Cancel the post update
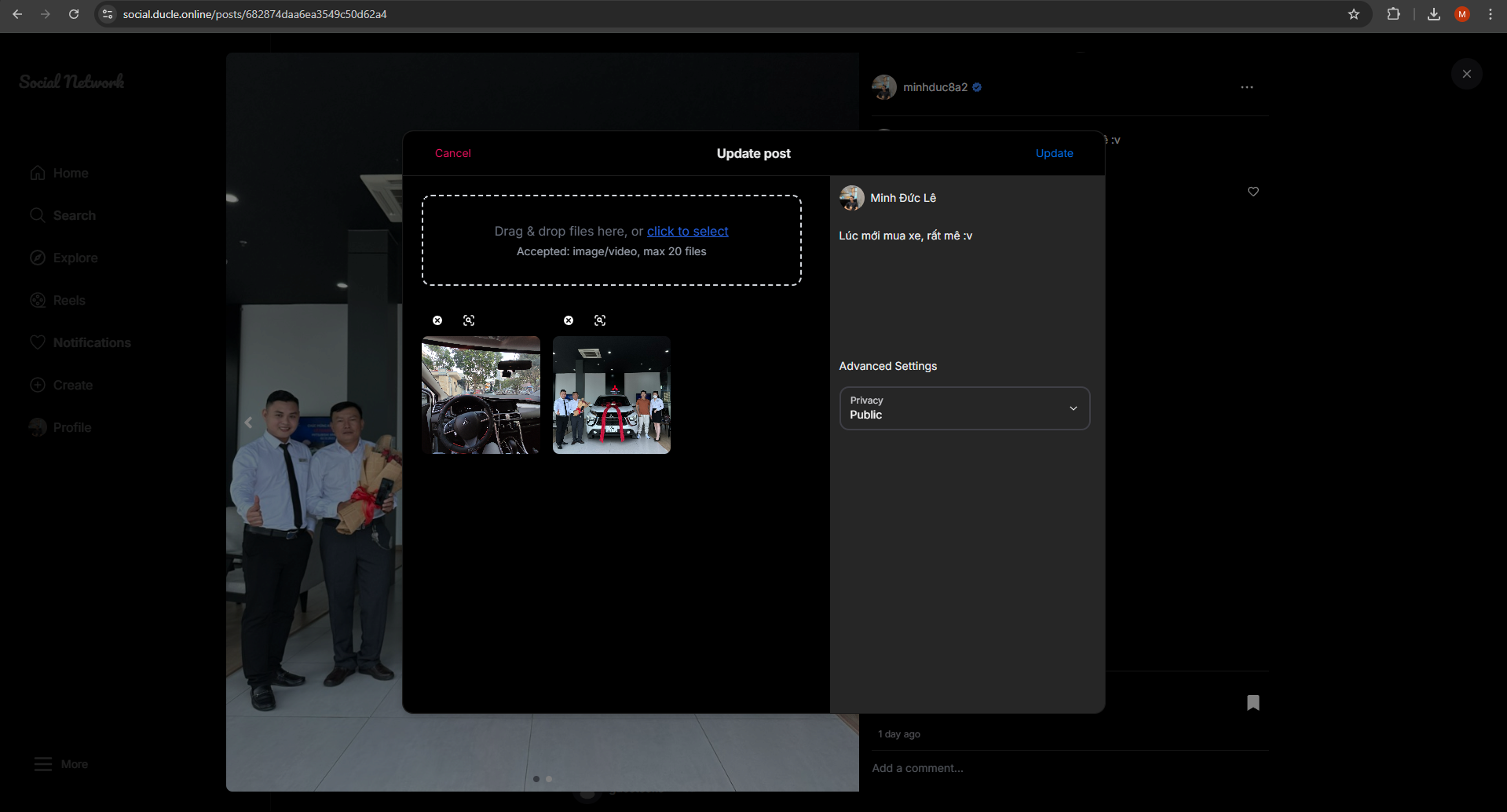The width and height of the screenshot is (1507, 812). click(453, 153)
